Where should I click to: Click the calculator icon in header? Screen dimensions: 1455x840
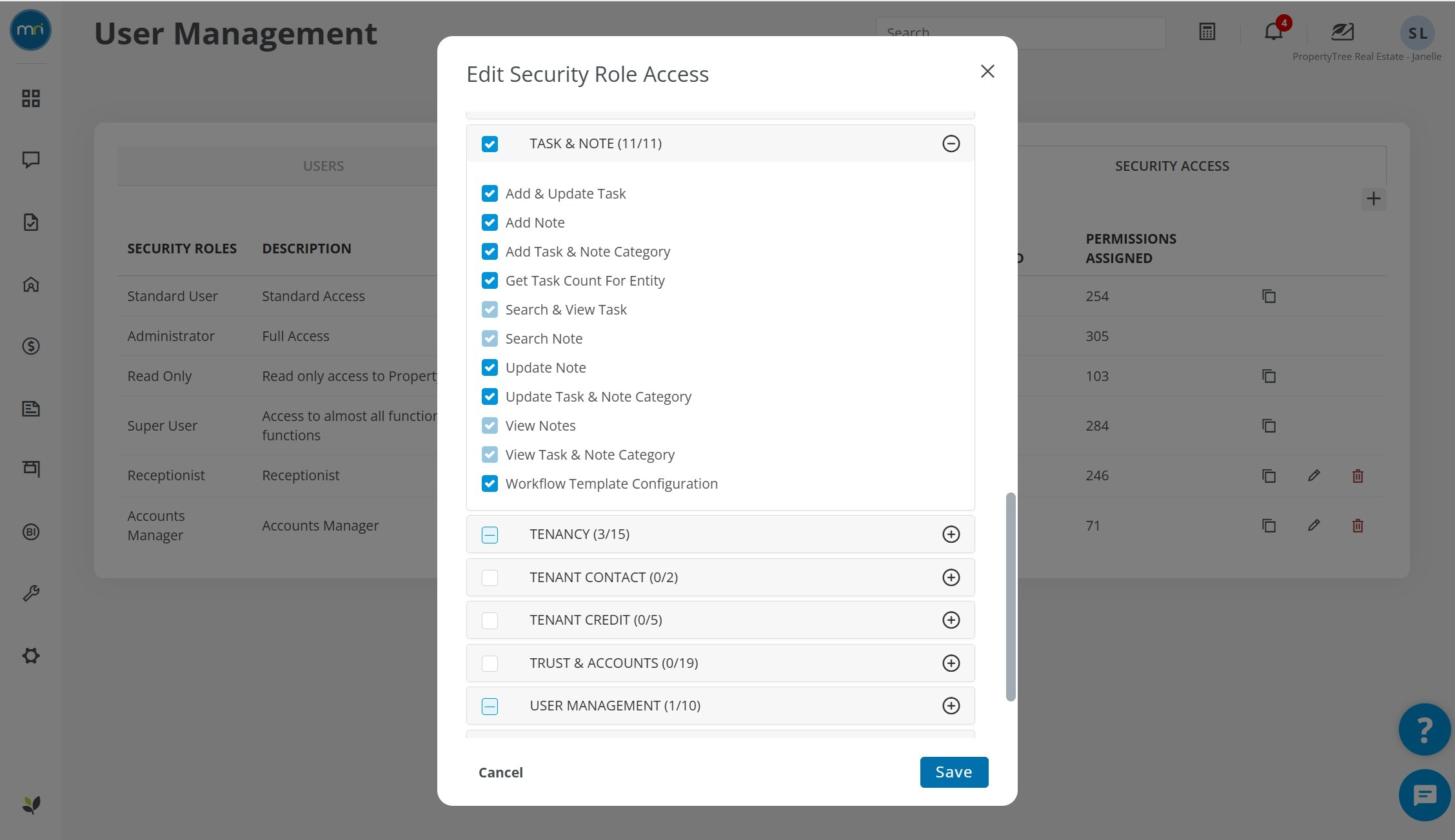click(x=1207, y=32)
